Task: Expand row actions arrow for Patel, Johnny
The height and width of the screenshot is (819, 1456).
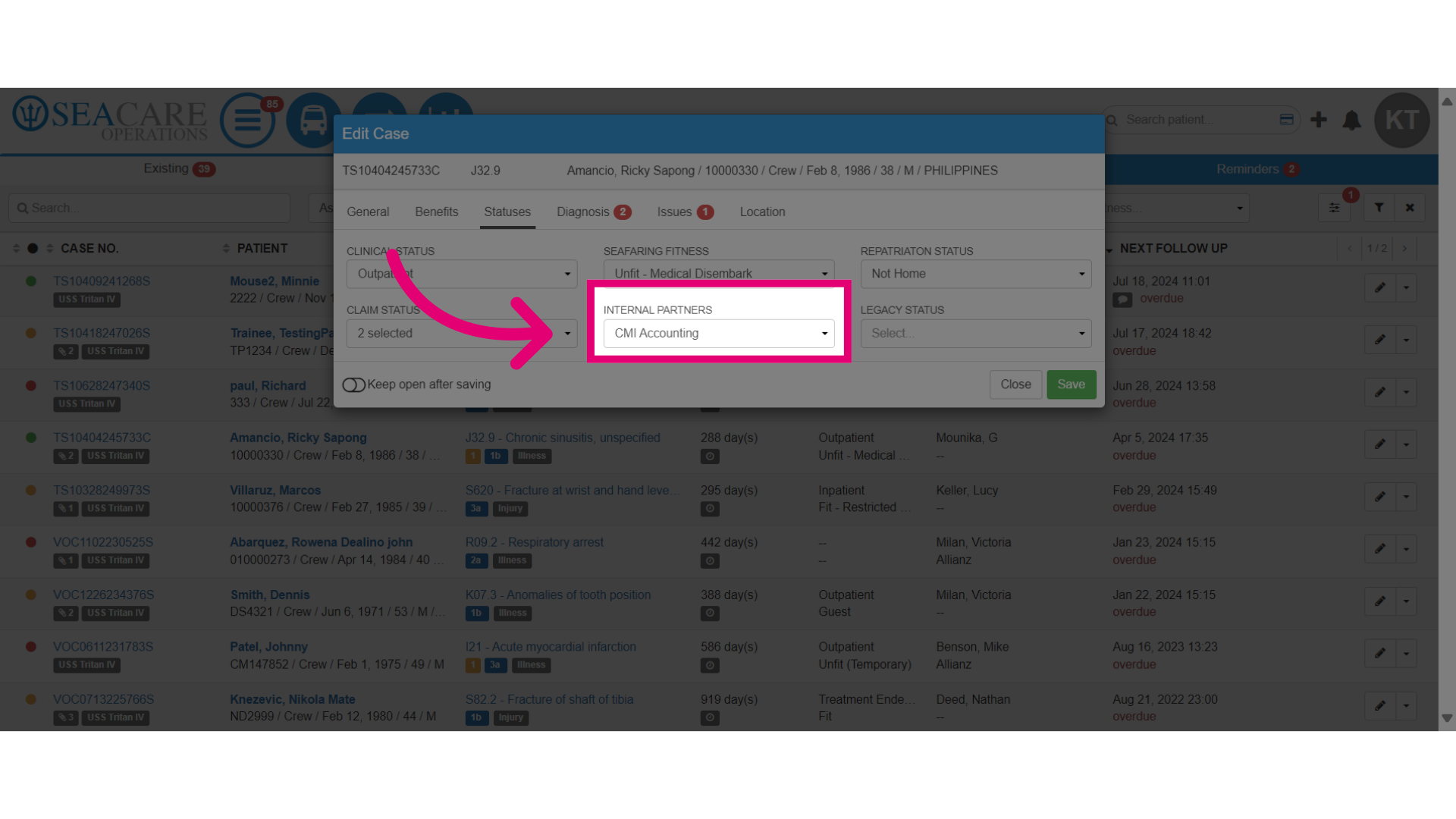Action: point(1407,654)
